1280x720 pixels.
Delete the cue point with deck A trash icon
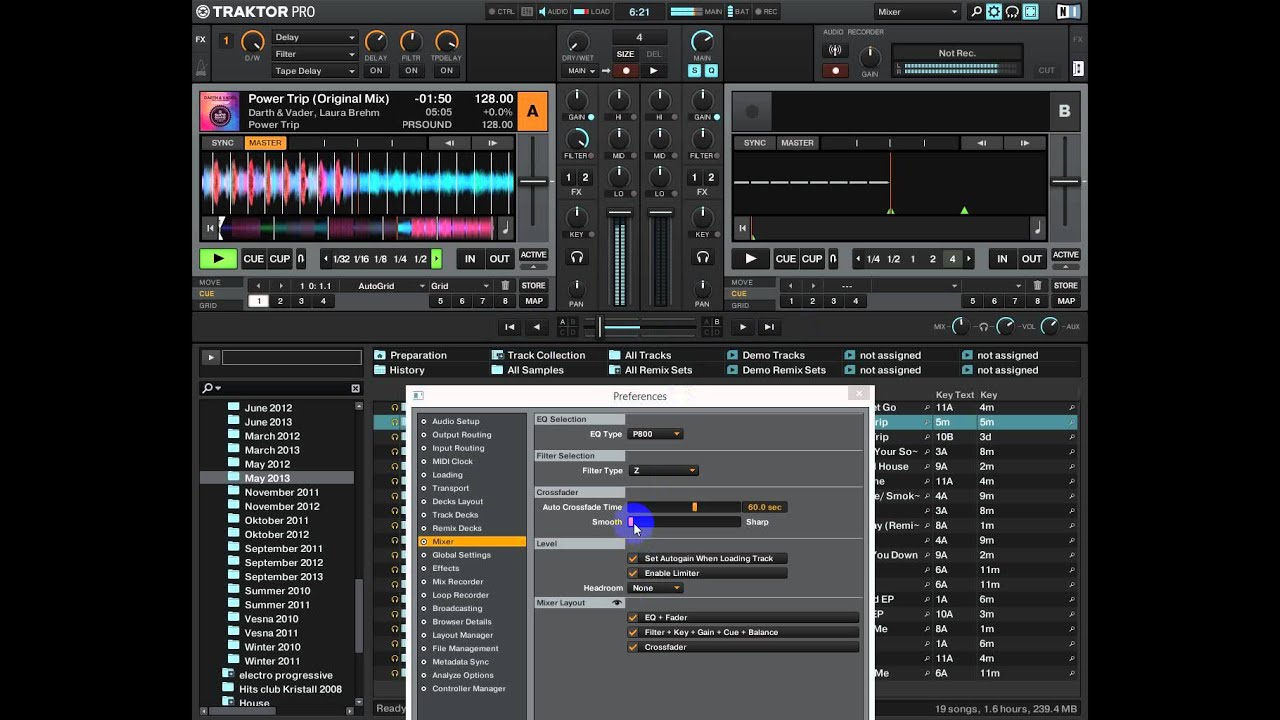[x=506, y=286]
